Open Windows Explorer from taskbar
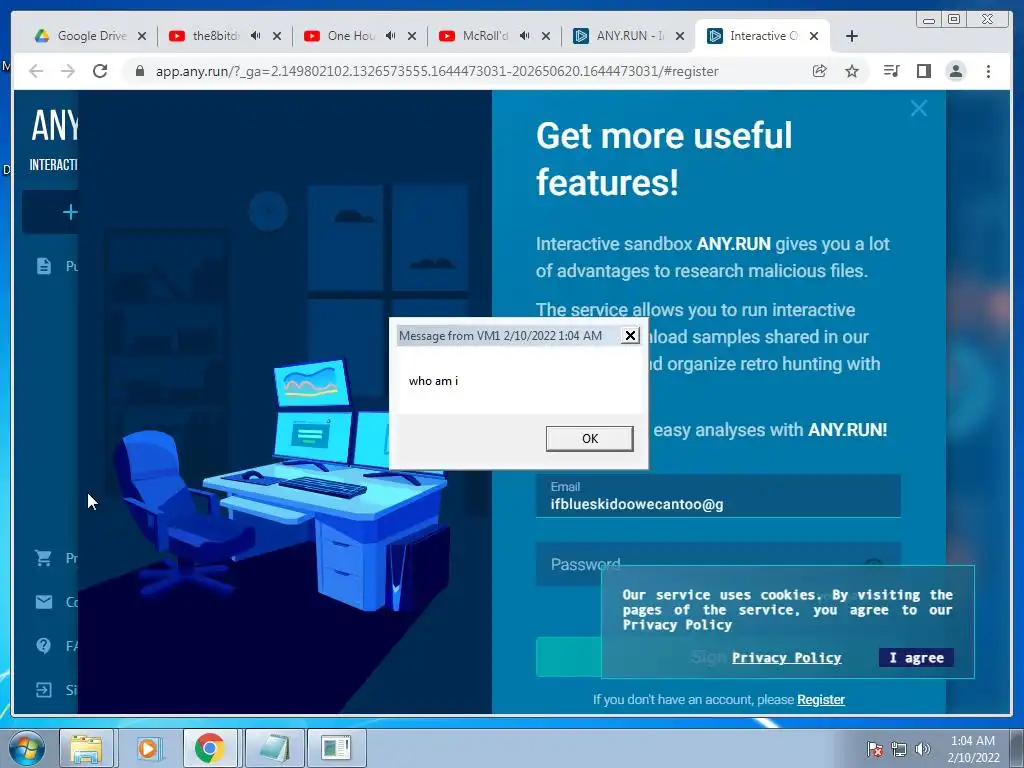Screen dimensions: 1024x768 (86, 748)
